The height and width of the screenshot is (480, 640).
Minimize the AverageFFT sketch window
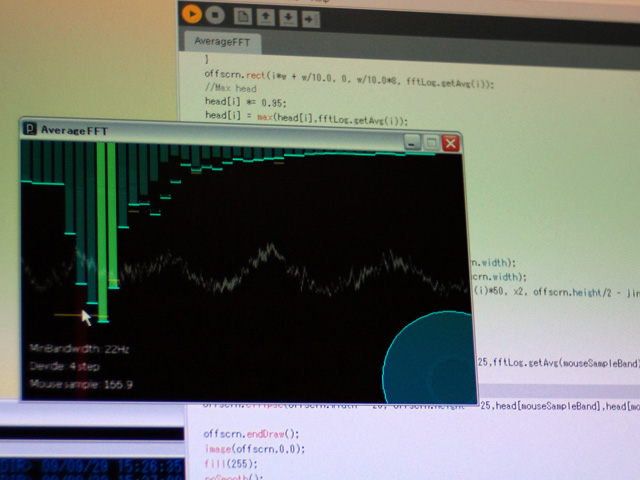coord(412,142)
